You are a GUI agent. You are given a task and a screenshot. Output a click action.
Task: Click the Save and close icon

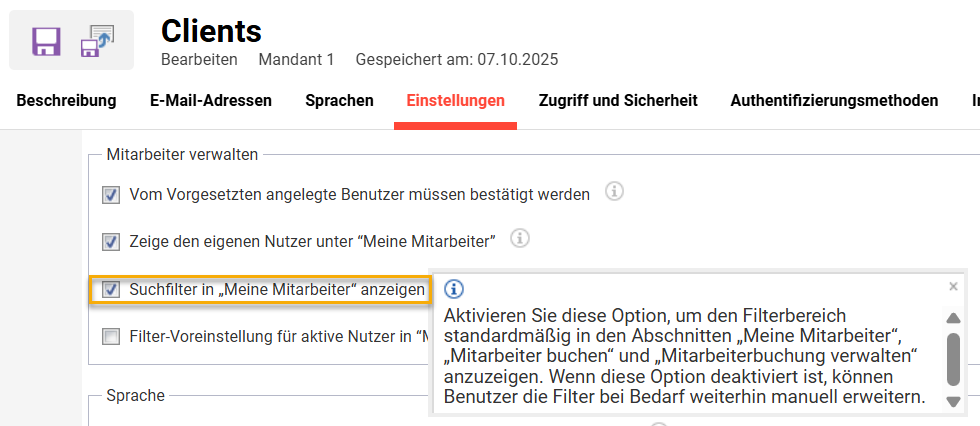pyautogui.click(x=98, y=41)
